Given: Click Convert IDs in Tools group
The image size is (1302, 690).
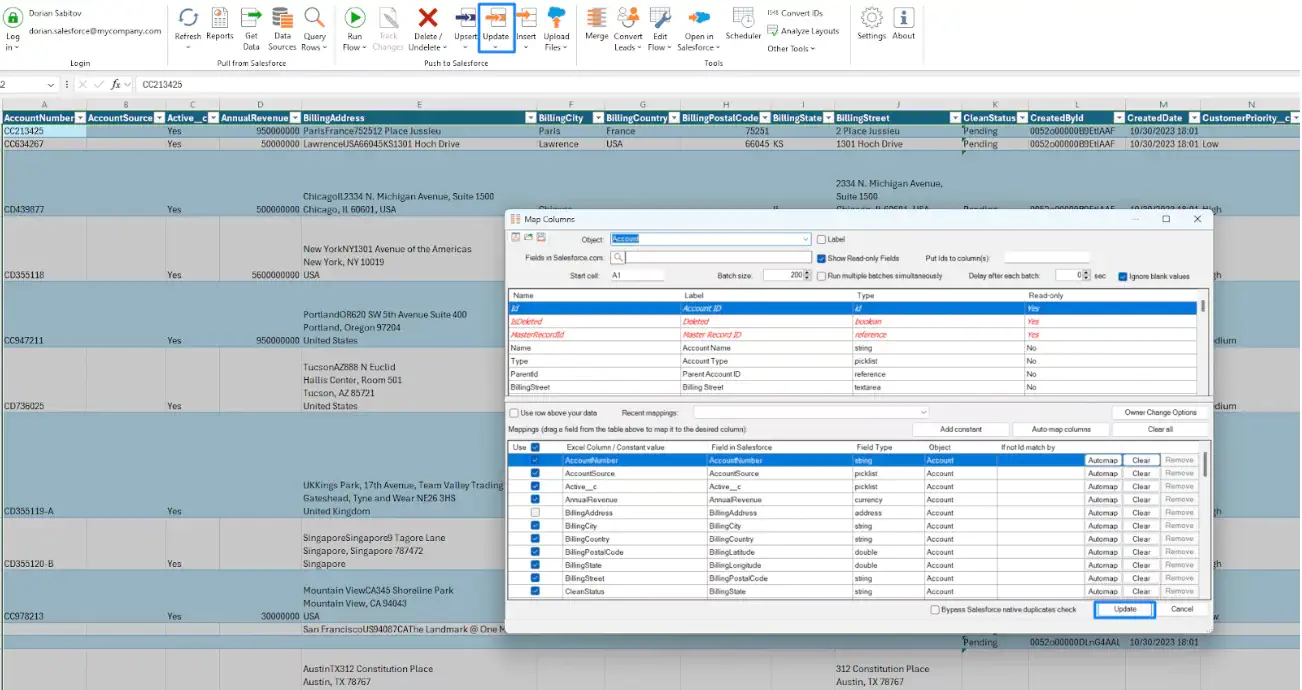Looking at the screenshot, I should tap(795, 13).
